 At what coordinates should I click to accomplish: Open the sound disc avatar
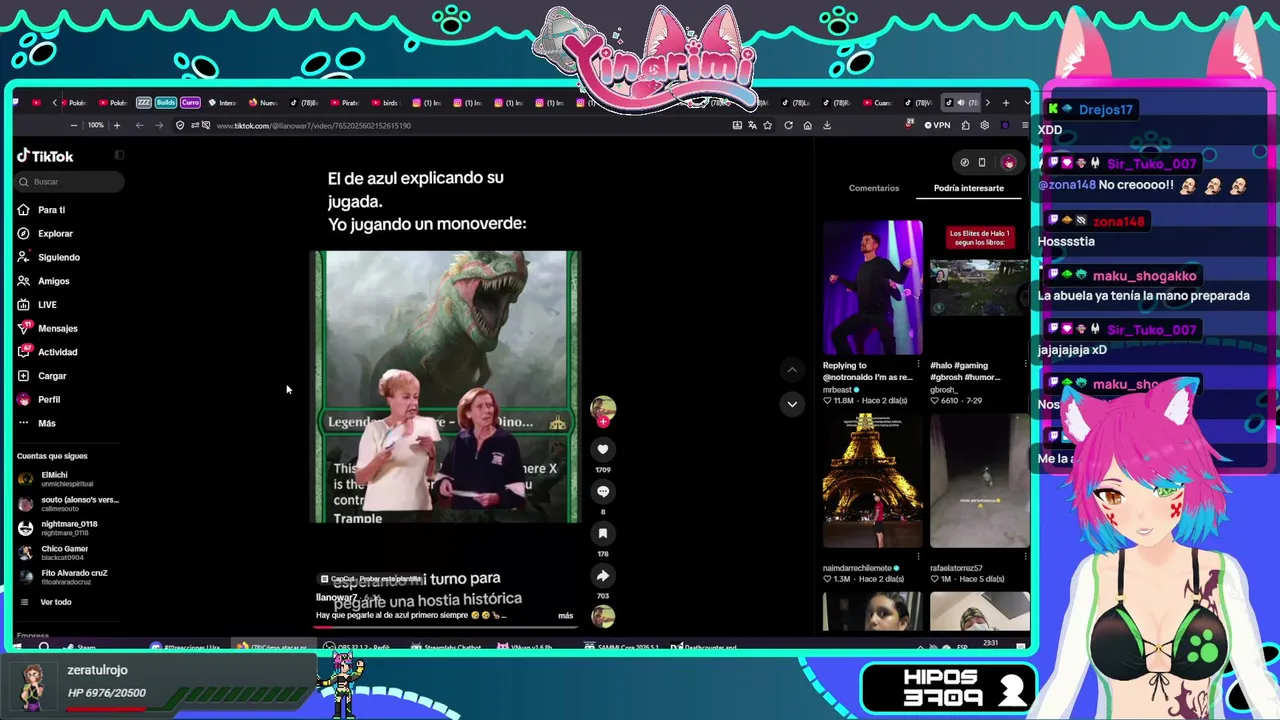[x=603, y=617]
